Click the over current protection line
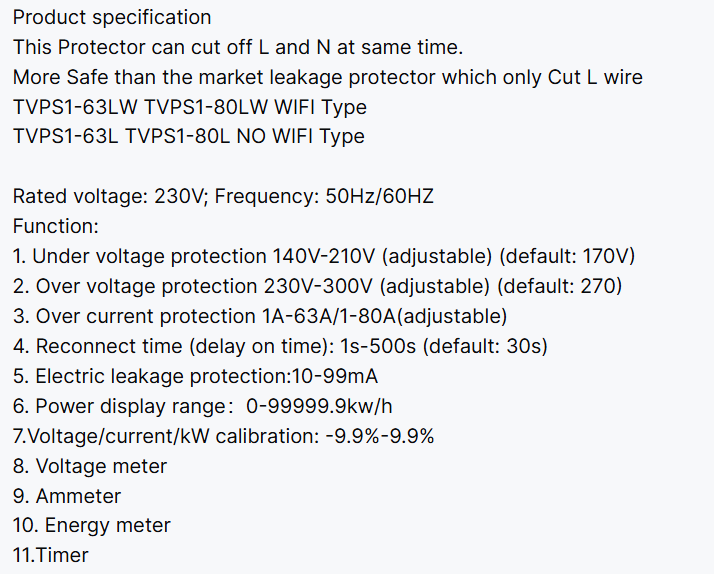The image size is (714, 574). (260, 316)
